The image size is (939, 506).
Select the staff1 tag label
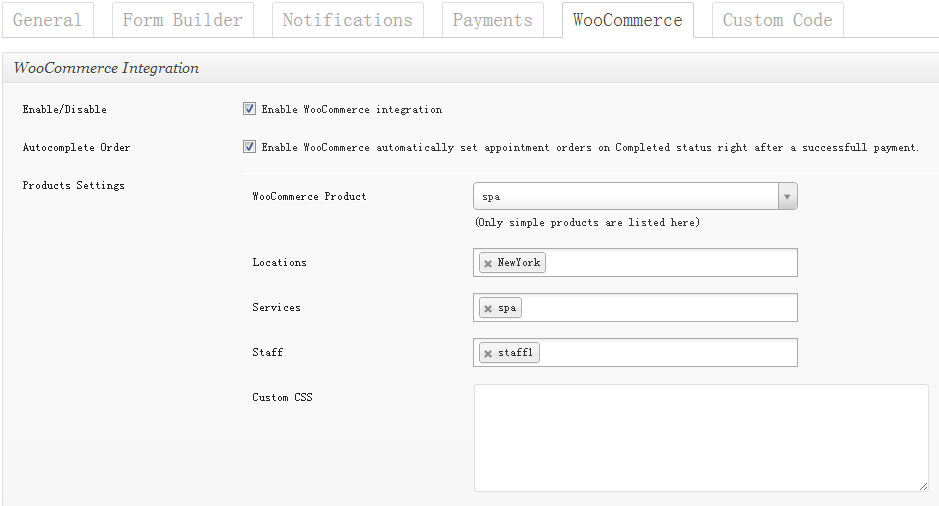click(x=516, y=353)
